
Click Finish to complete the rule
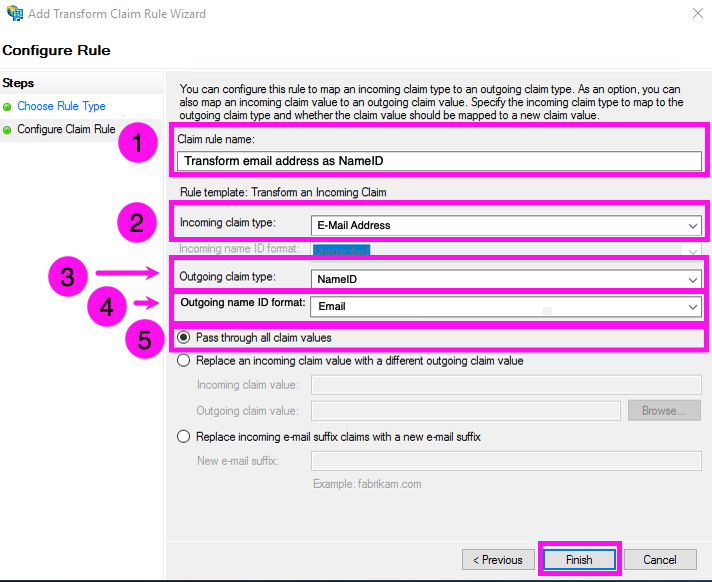tap(579, 560)
